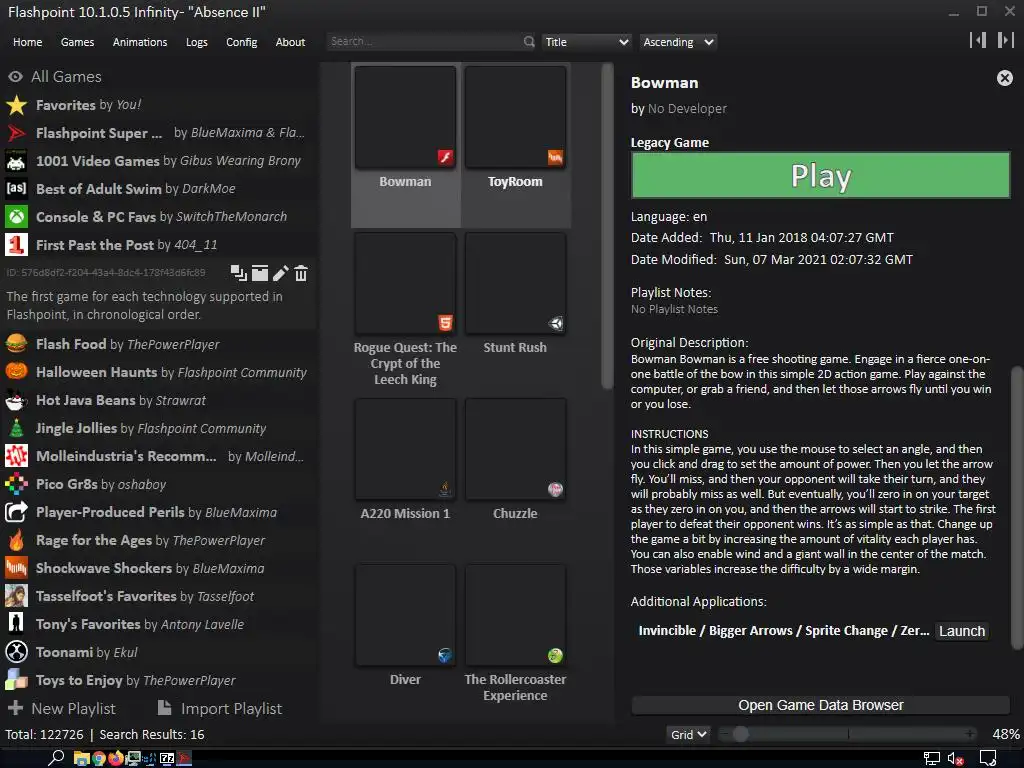
Task: Open the Home tab
Action: (27, 42)
